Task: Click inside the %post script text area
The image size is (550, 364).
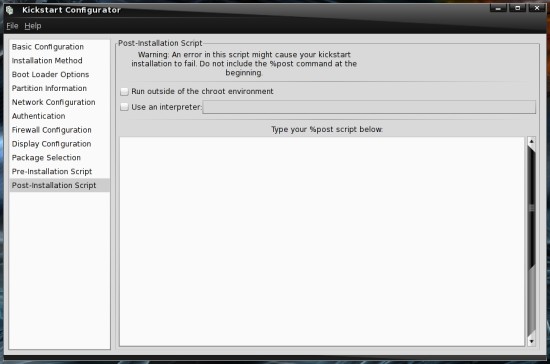Action: pyautogui.click(x=322, y=242)
